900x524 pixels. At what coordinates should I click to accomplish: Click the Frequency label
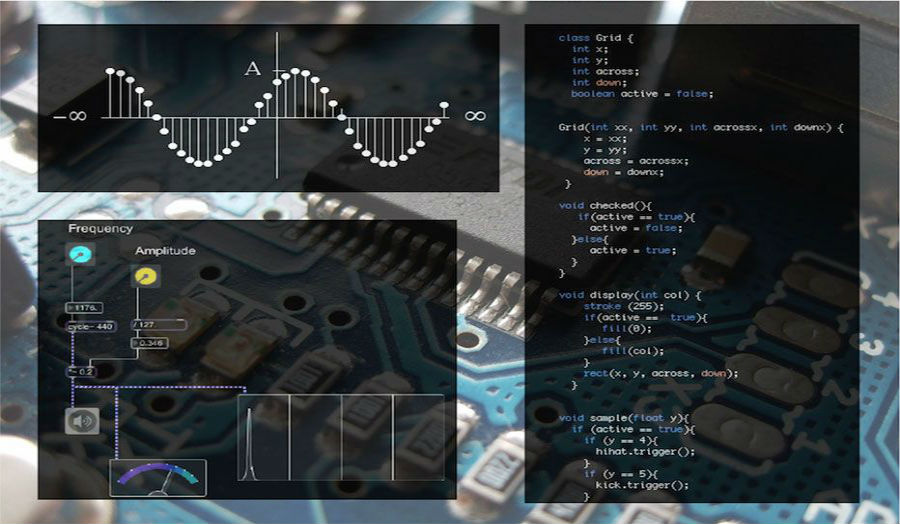tap(100, 229)
